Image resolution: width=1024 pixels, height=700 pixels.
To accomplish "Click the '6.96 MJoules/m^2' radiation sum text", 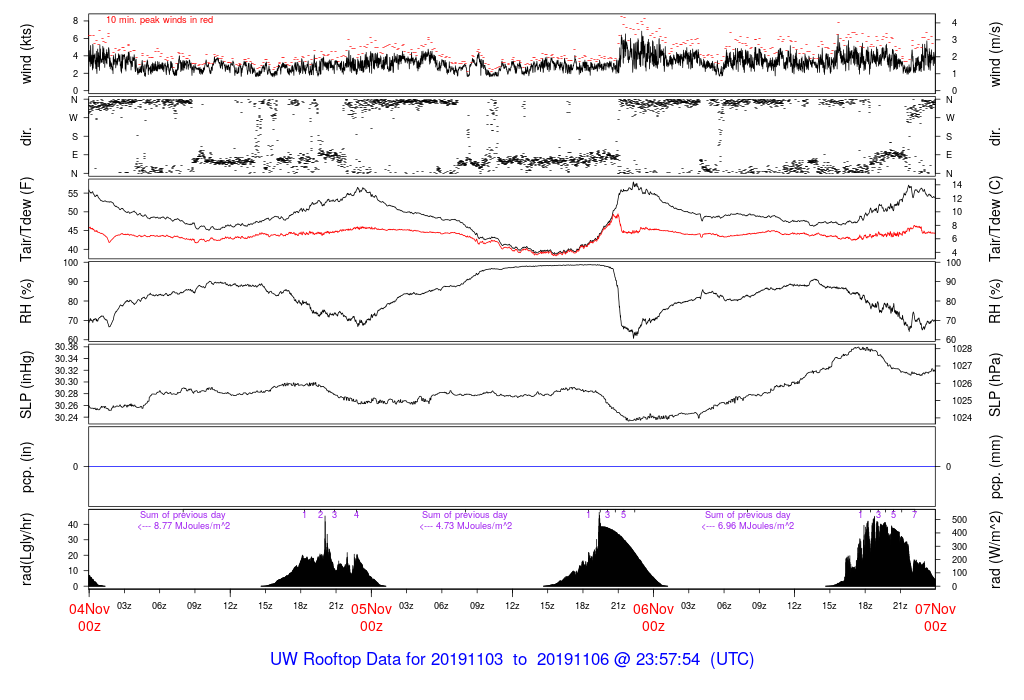I will (x=756, y=526).
